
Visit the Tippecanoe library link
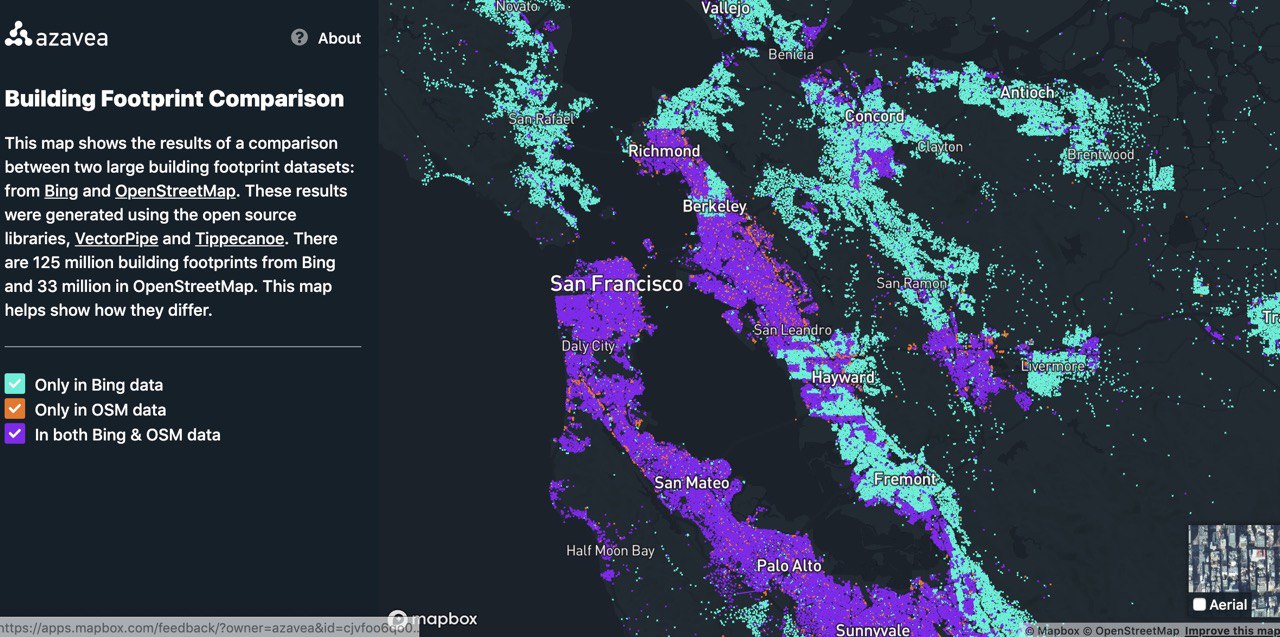click(239, 239)
